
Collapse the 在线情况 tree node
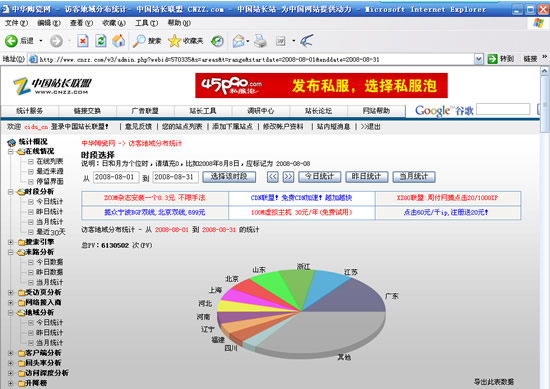click(x=11, y=152)
